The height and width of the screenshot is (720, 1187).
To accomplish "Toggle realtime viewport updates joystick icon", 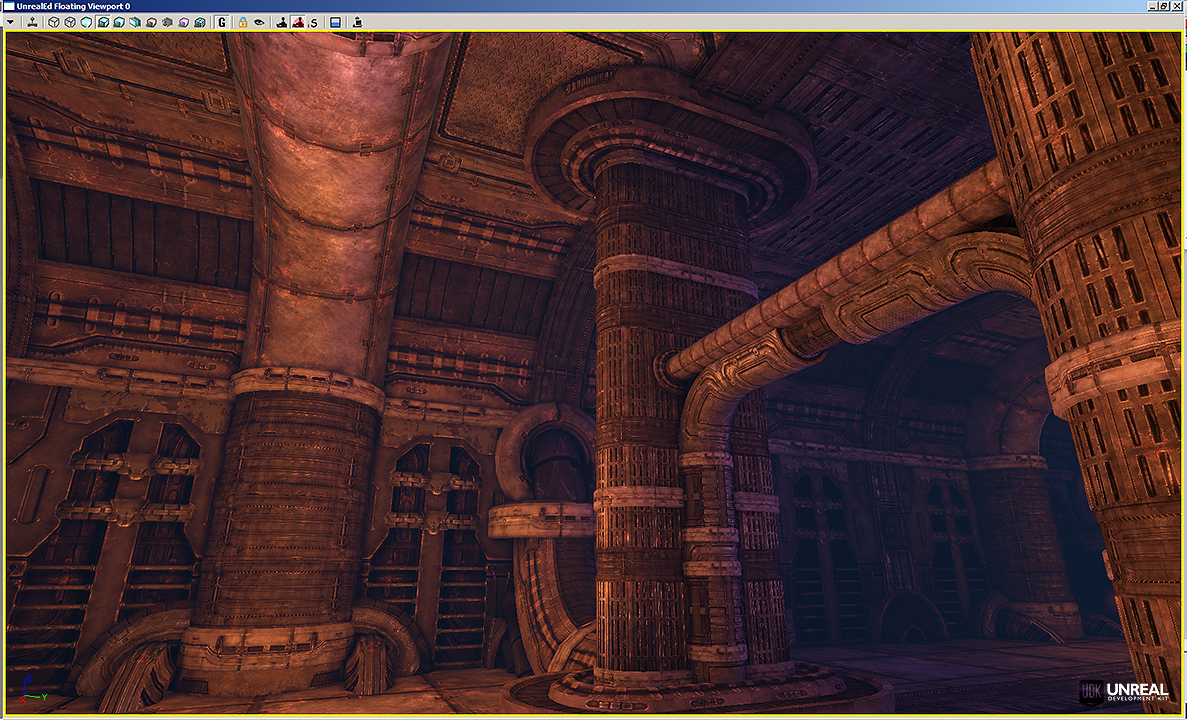I will click(x=33, y=22).
